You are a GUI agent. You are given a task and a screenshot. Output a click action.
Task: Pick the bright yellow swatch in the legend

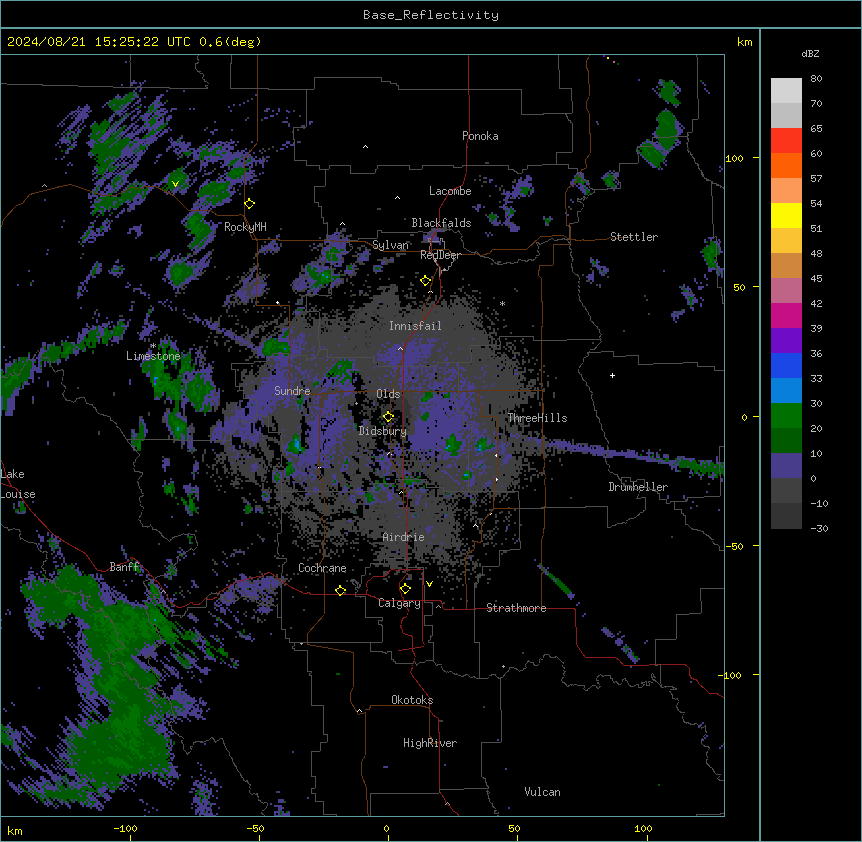click(786, 215)
